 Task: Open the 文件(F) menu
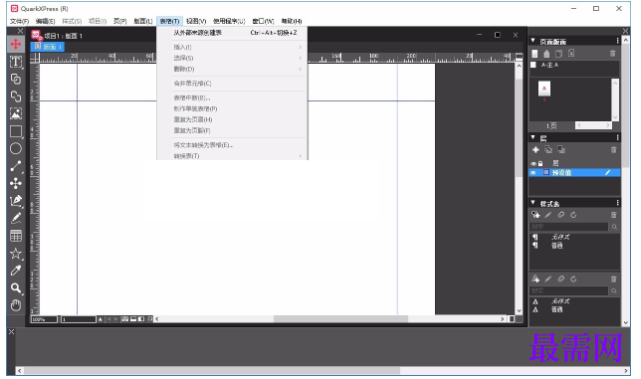click(19, 21)
